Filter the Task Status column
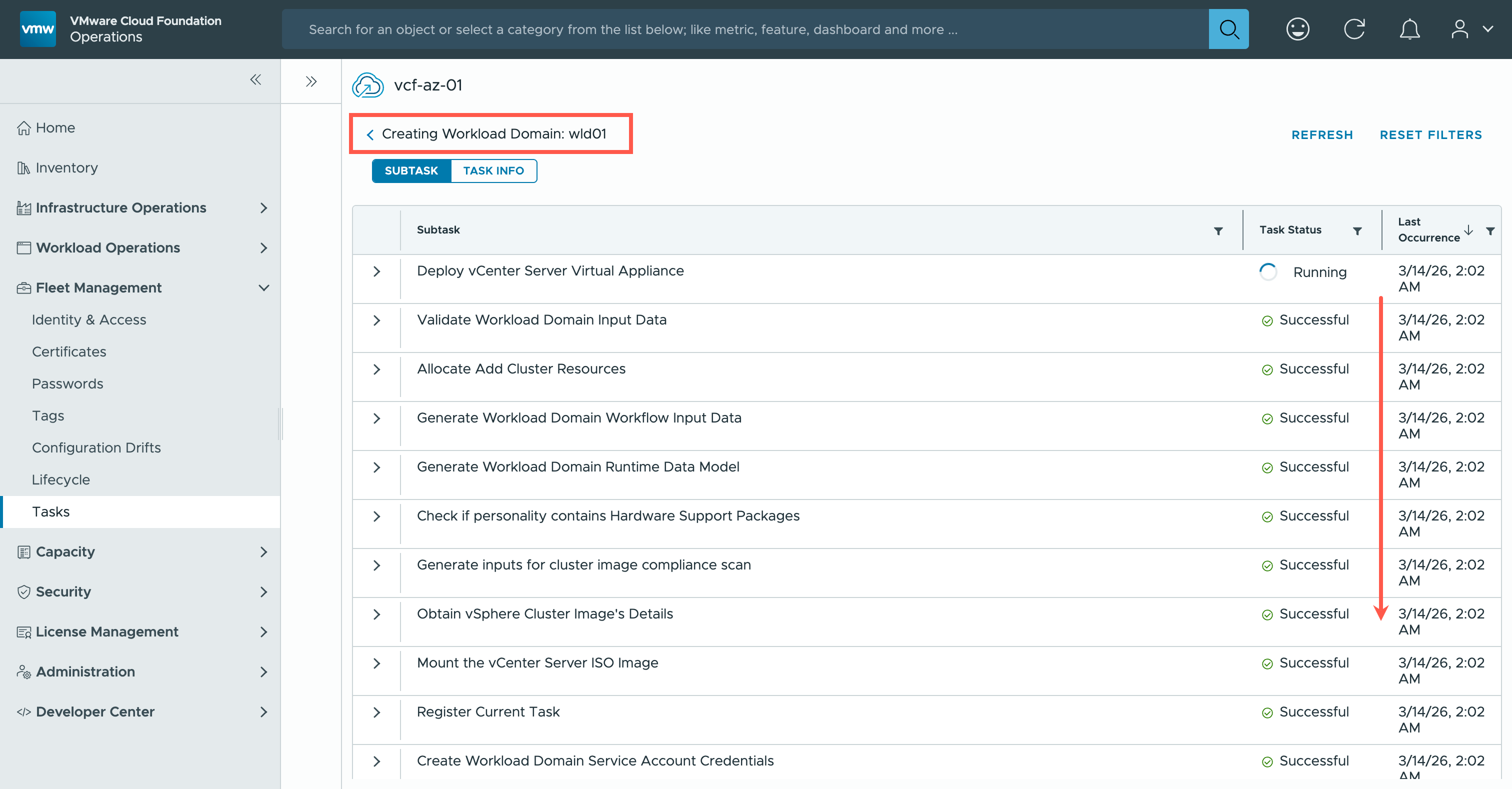This screenshot has width=1512, height=789. pos(1357,230)
